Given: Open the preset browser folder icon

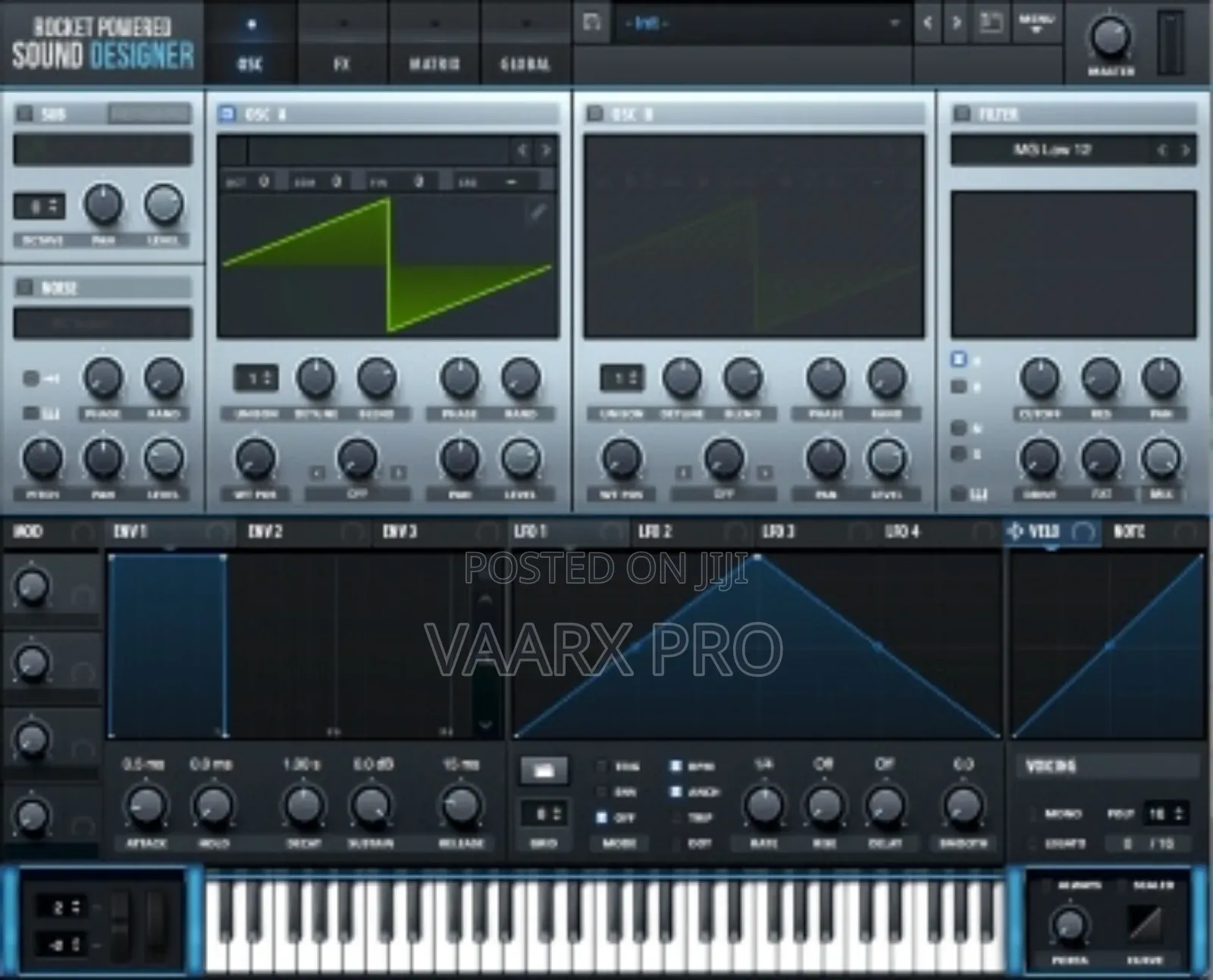Looking at the screenshot, I should pyautogui.click(x=991, y=23).
